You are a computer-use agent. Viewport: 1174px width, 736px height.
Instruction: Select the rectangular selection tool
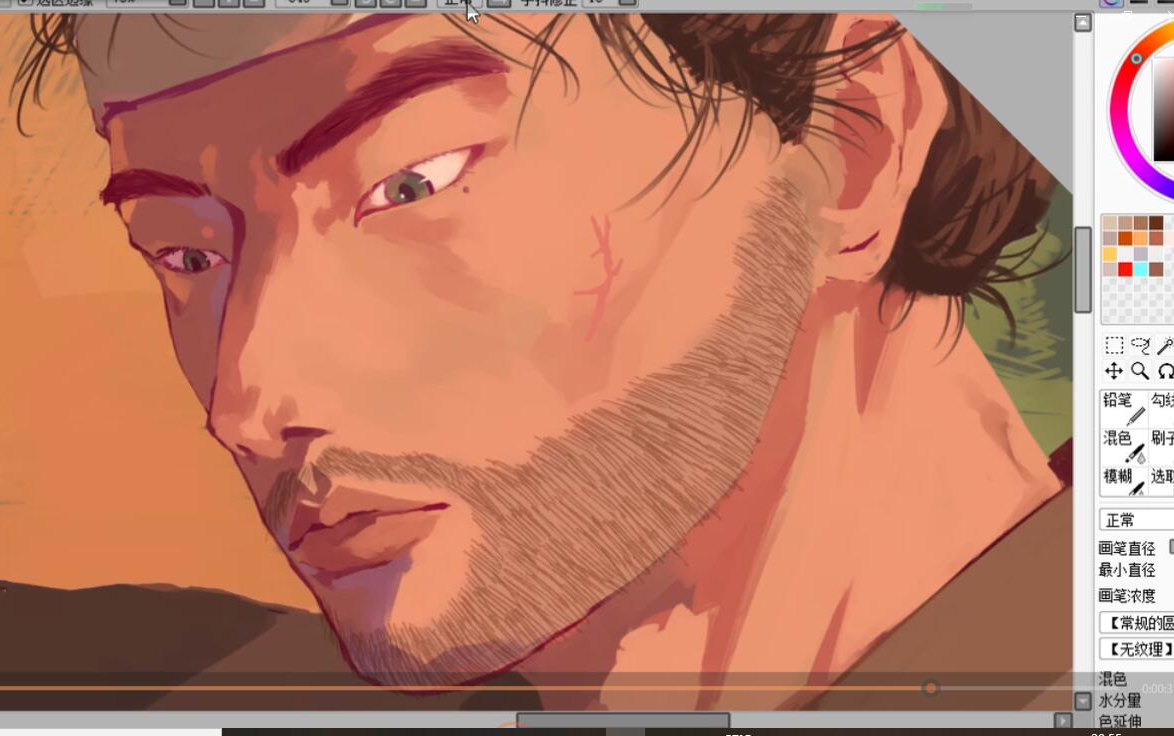[x=1114, y=345]
